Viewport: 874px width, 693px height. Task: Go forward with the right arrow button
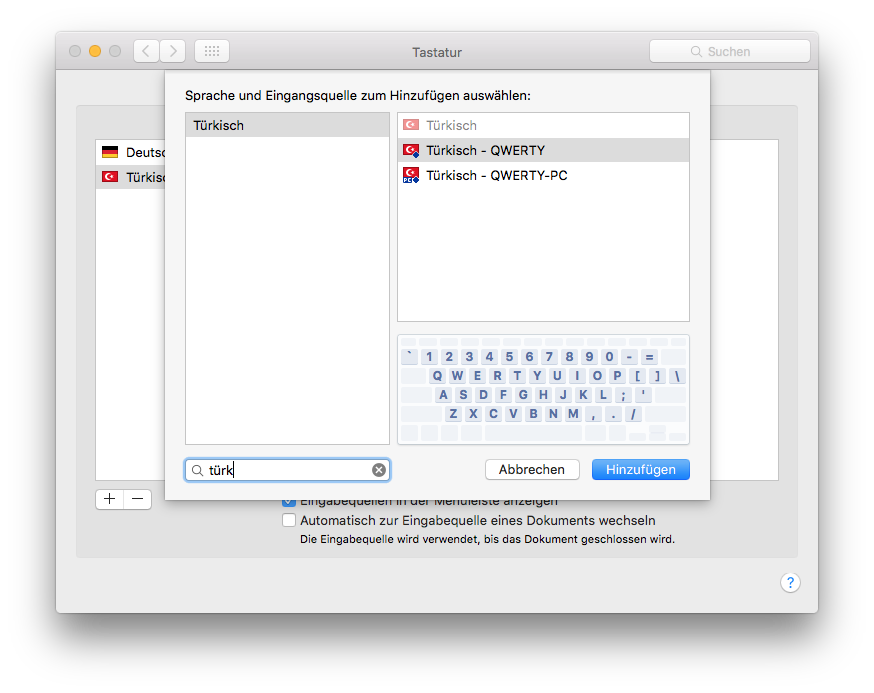point(173,51)
